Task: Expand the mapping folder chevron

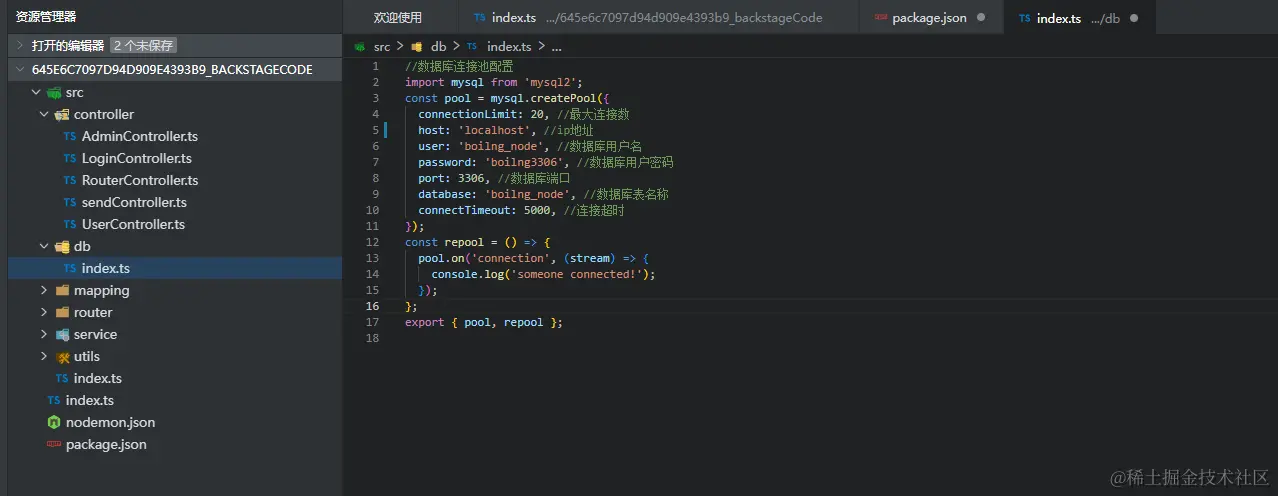Action: pos(44,290)
